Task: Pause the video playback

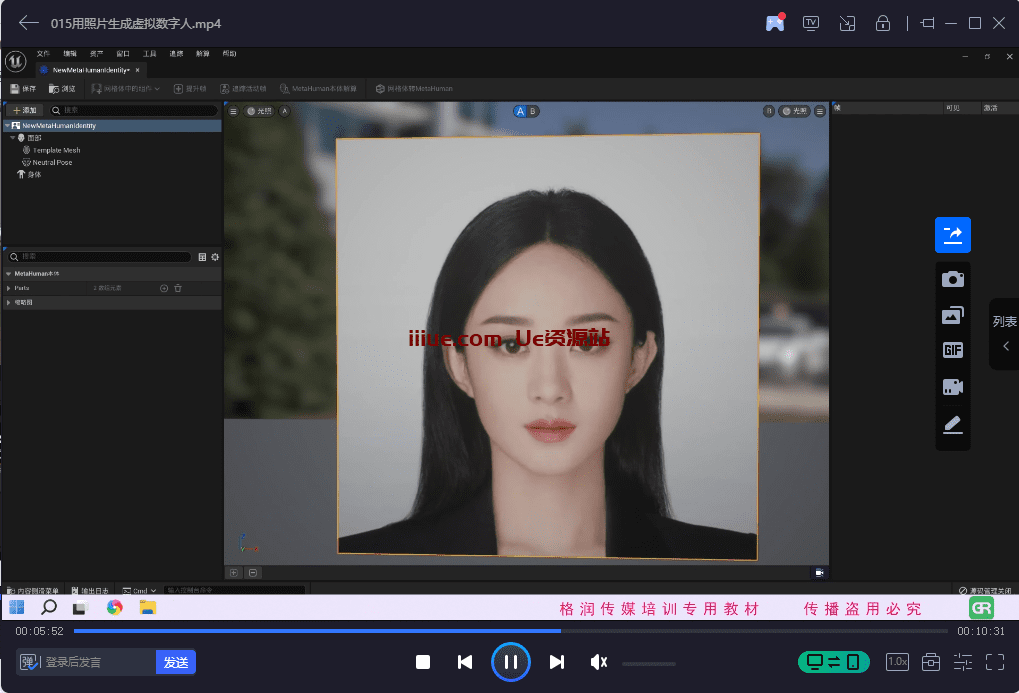Action: 510,662
